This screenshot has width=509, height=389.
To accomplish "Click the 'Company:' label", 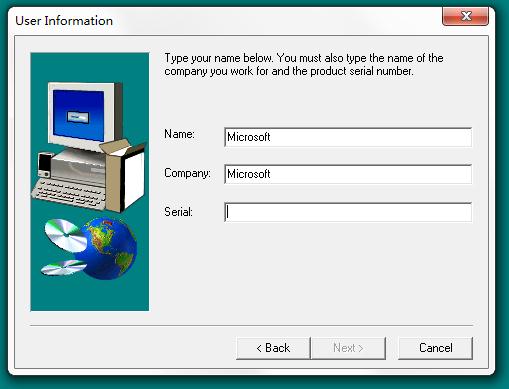I will click(187, 173).
